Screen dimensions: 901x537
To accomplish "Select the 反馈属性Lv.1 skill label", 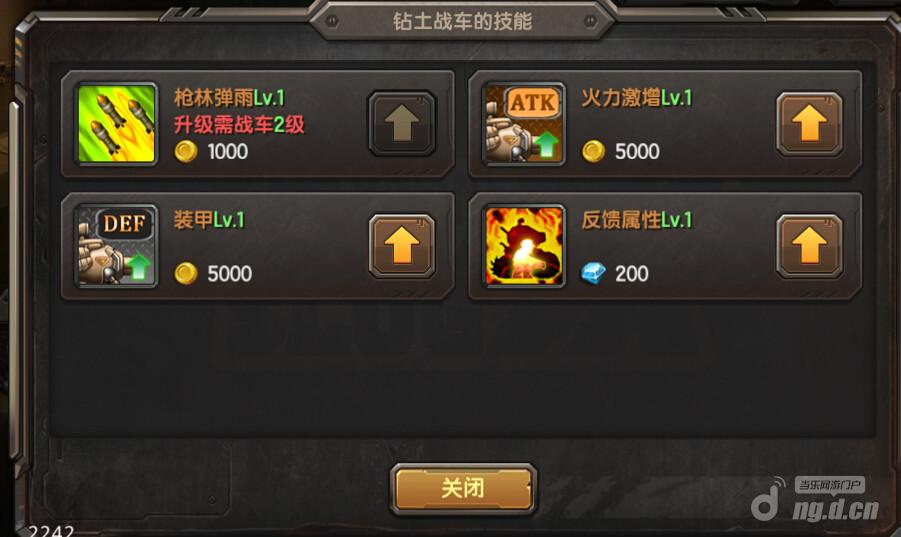I will pos(637,219).
